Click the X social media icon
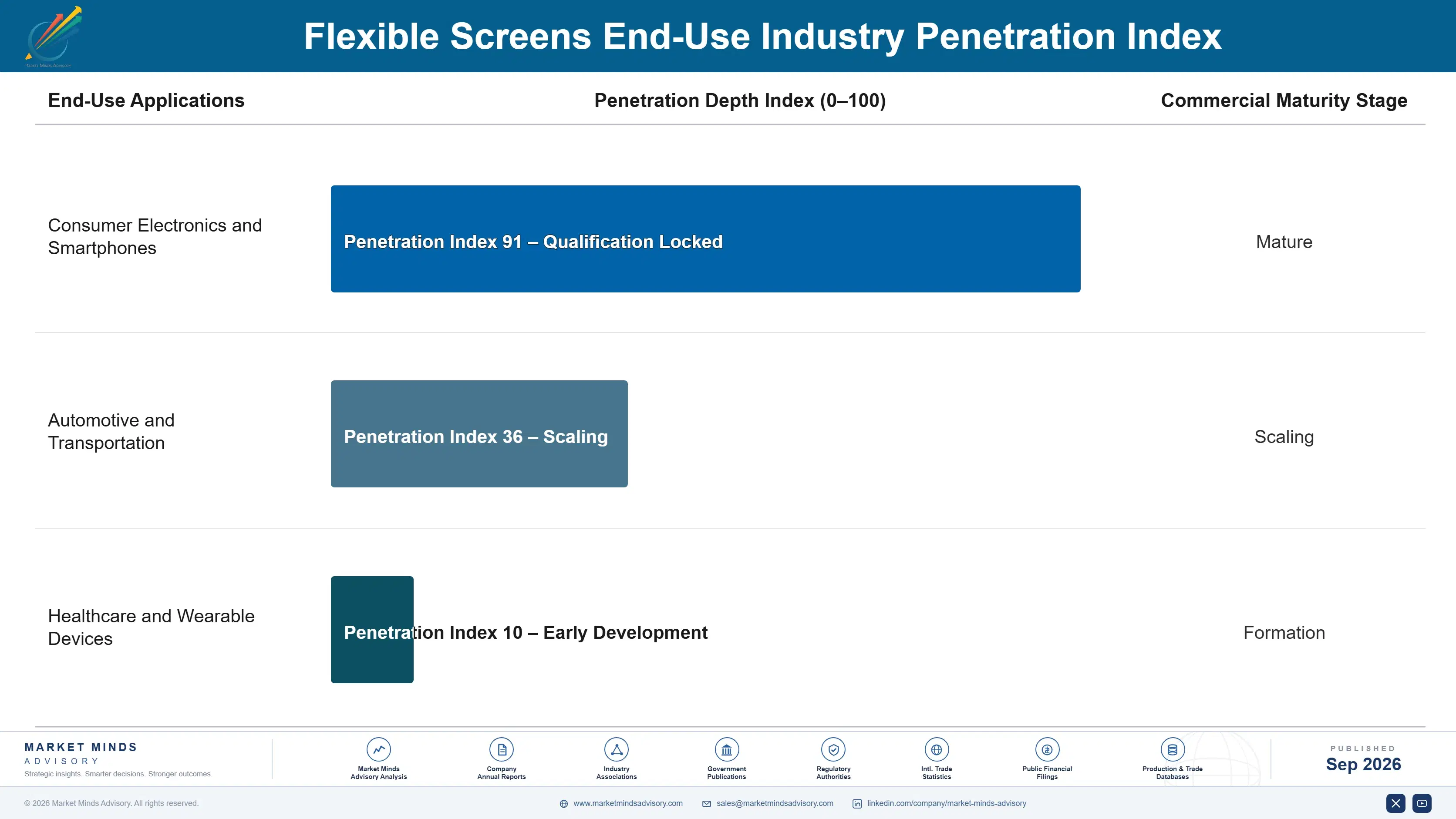Screen dimensions: 1456x819 tap(1395, 803)
